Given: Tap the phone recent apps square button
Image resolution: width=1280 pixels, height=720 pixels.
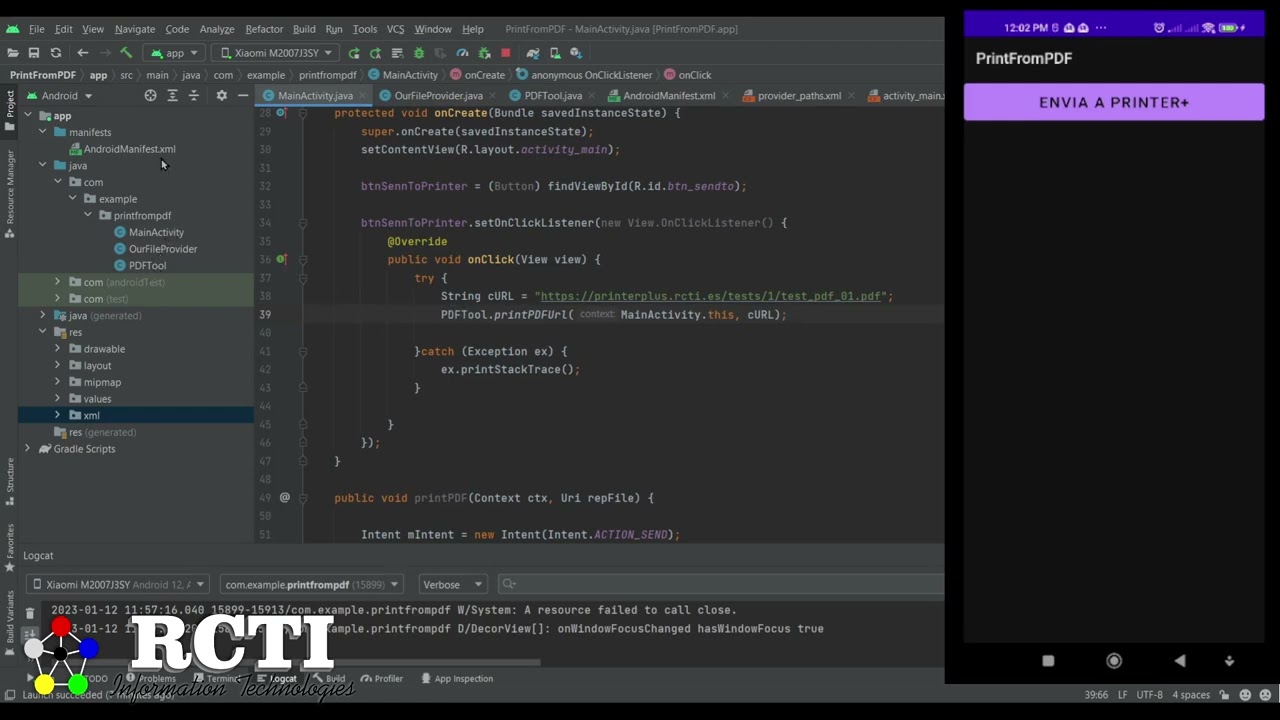Looking at the screenshot, I should tap(1048, 661).
